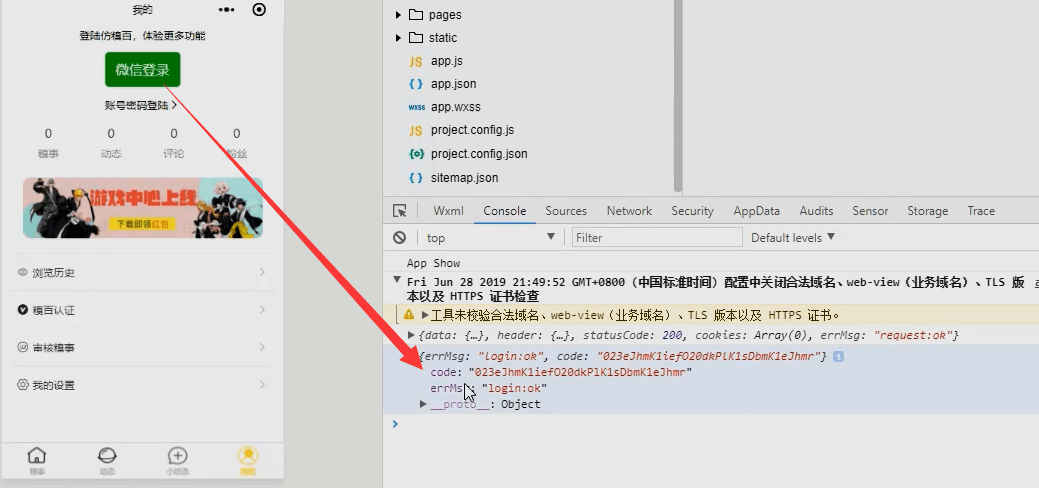Activate the element inspector icon
Screen dimensions: 1039x488
click(x=400, y=211)
